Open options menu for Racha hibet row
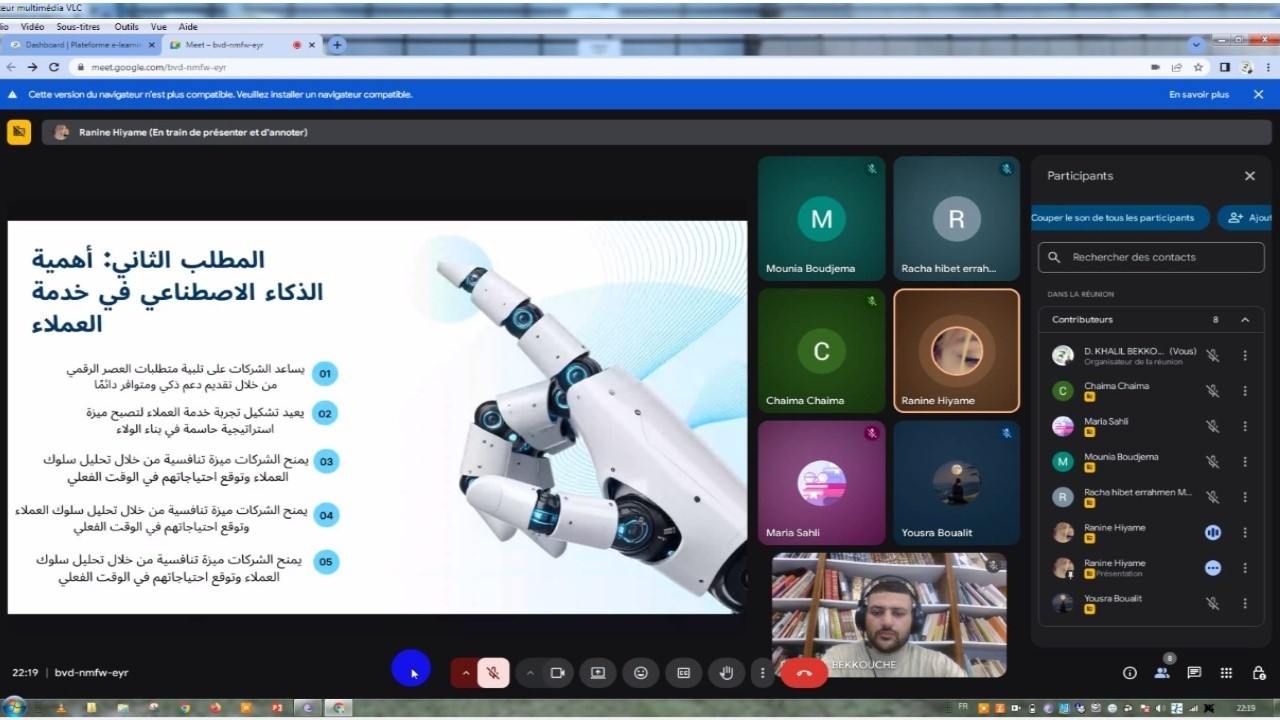The width and height of the screenshot is (1280, 720). click(x=1245, y=497)
